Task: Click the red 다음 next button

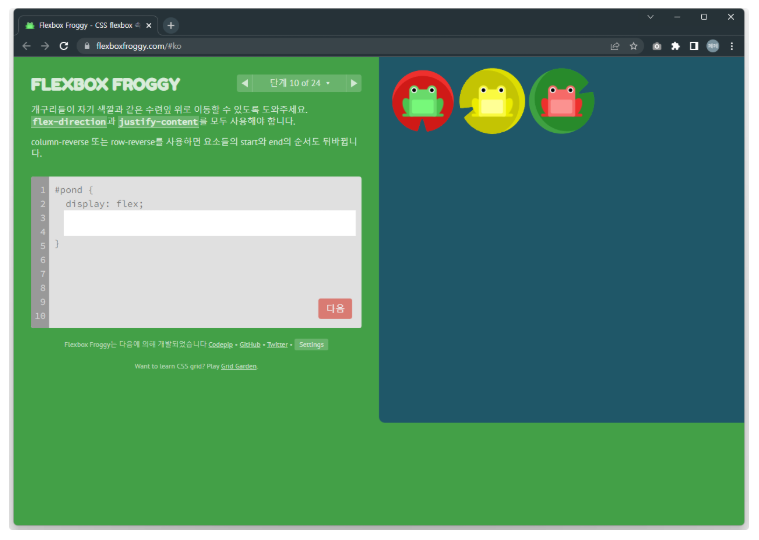Action: pos(335,308)
